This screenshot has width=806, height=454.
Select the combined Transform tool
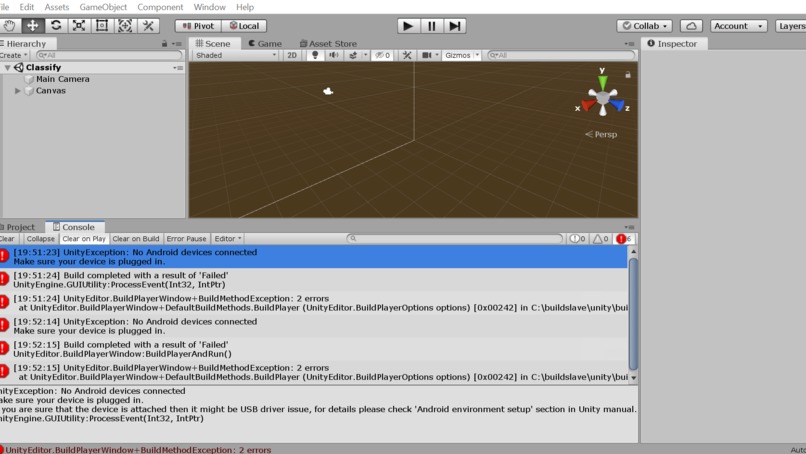(x=125, y=26)
